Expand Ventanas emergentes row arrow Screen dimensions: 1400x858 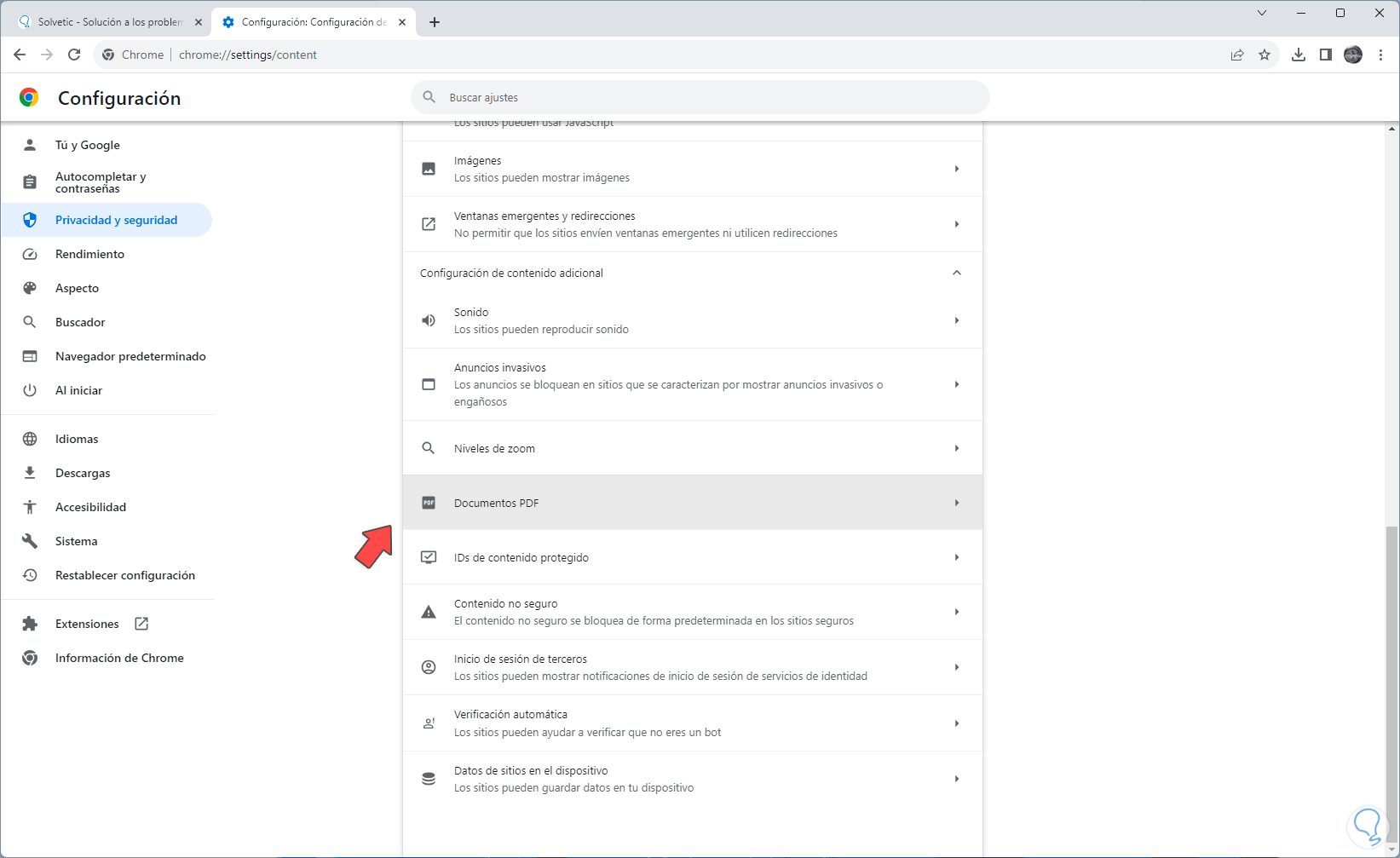click(957, 224)
